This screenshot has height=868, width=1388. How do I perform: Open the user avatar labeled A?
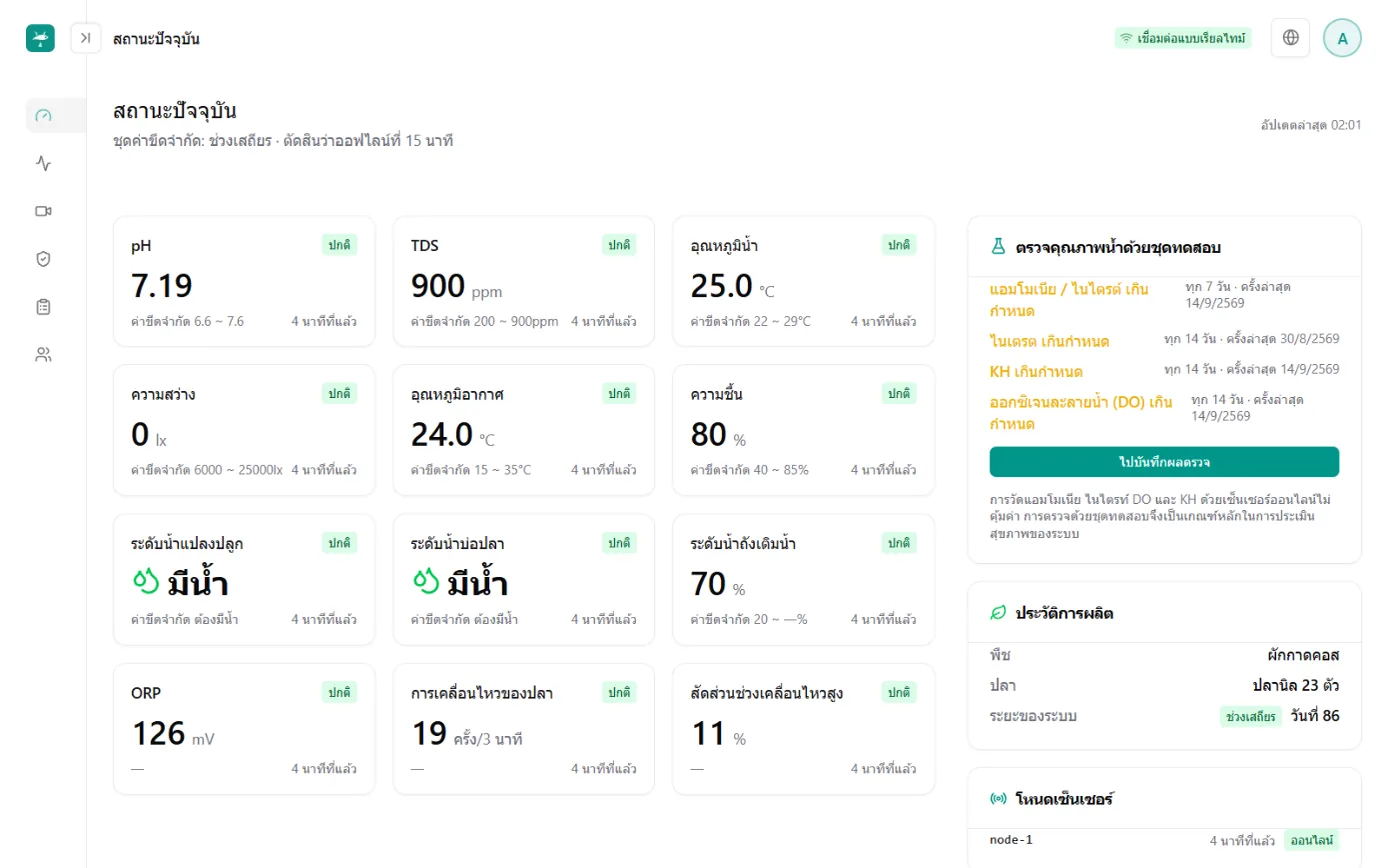click(x=1342, y=38)
